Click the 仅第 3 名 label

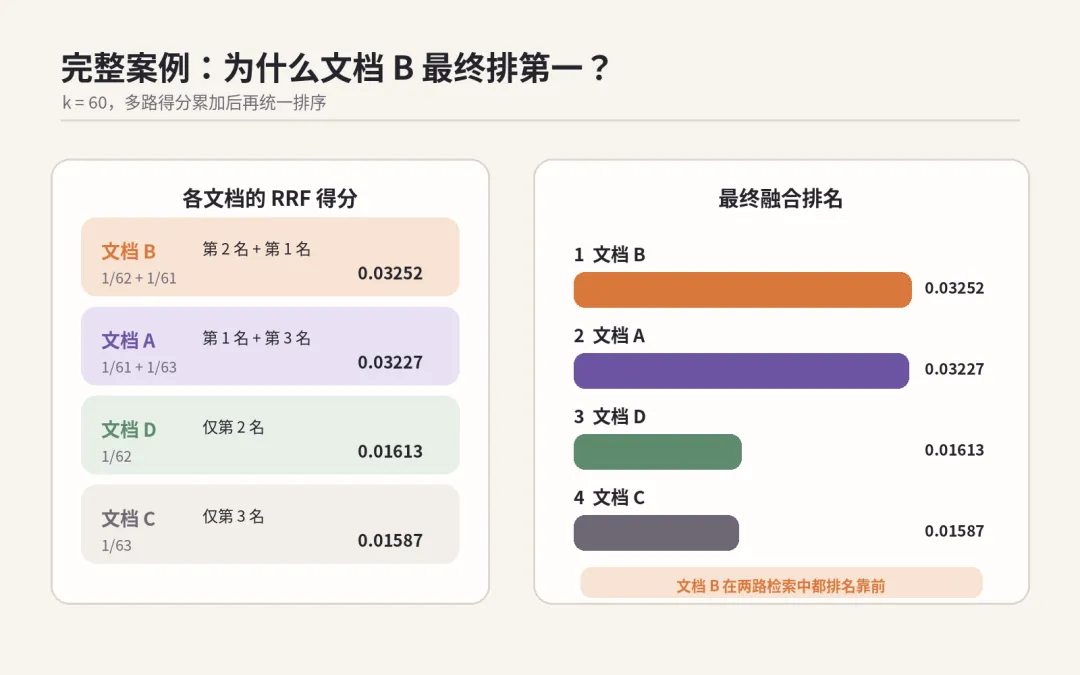tap(233, 516)
